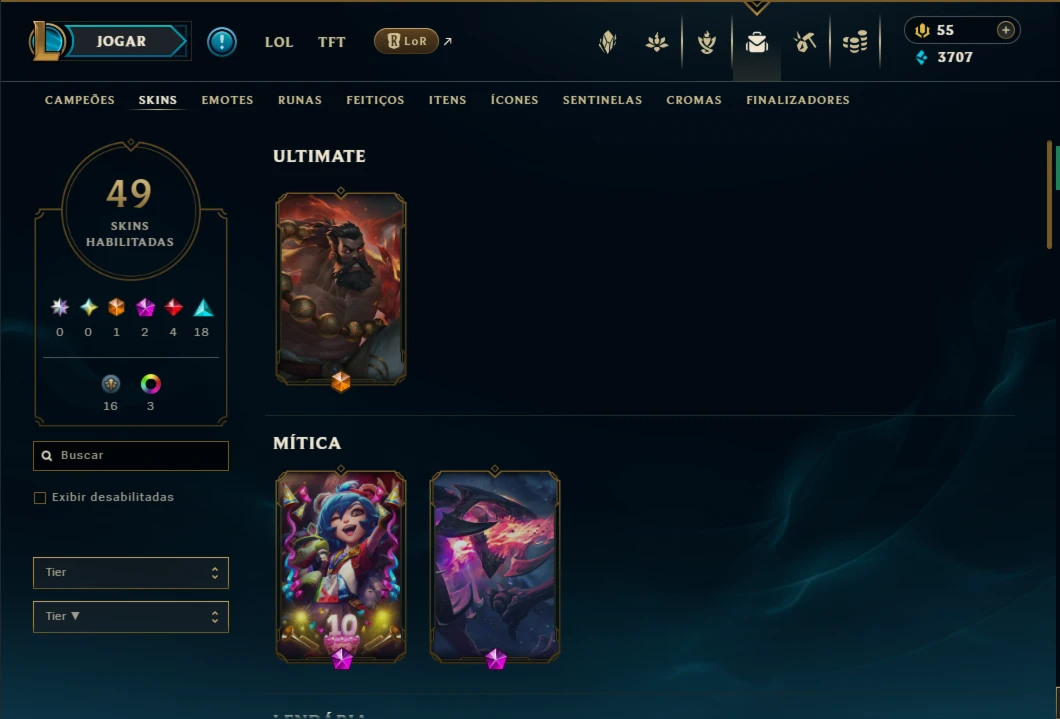Select the Ultimate Udyr skin thumbnail
The image size is (1060, 719).
[x=341, y=289]
